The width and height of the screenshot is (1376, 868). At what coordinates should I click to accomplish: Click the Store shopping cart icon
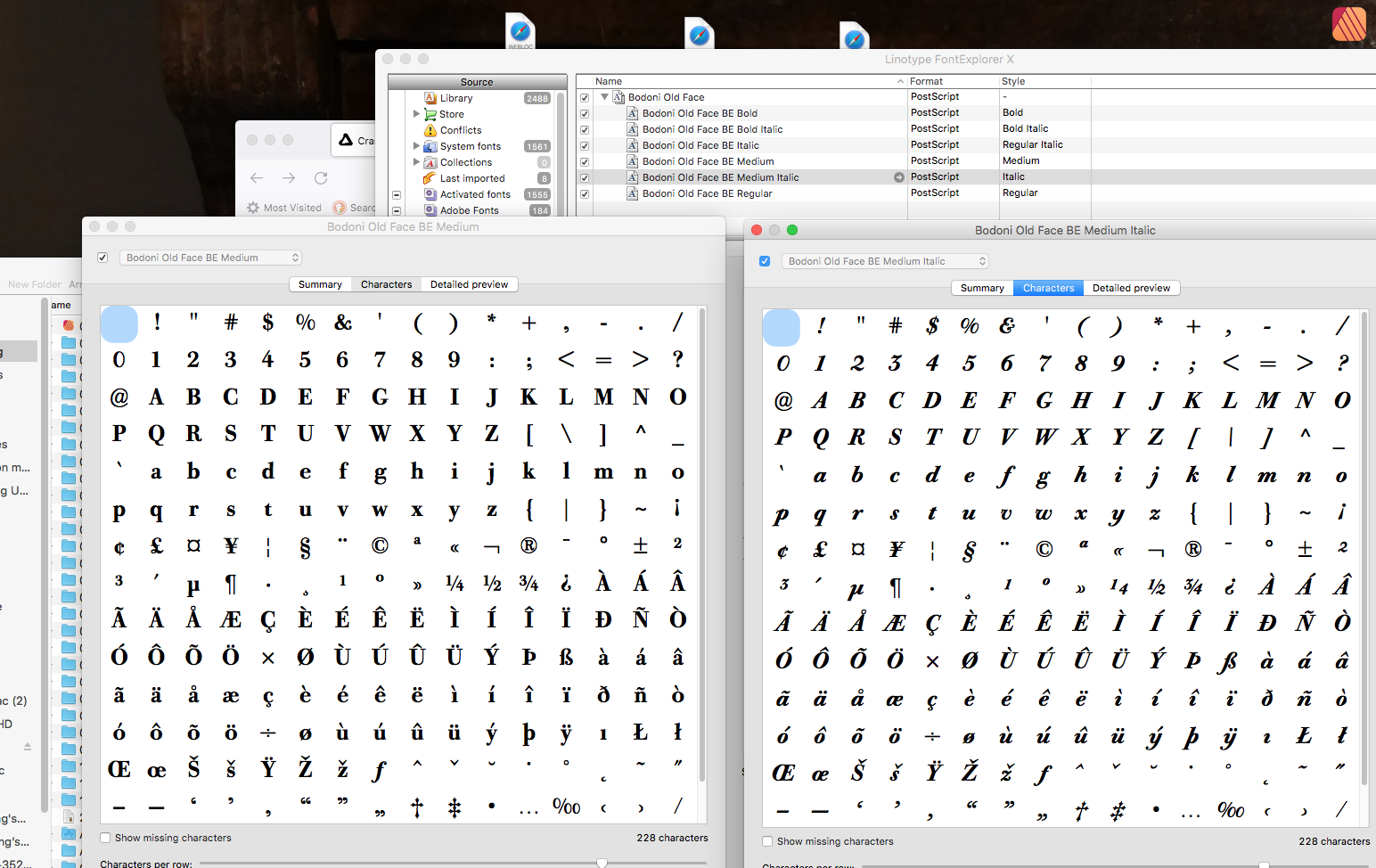(x=430, y=114)
